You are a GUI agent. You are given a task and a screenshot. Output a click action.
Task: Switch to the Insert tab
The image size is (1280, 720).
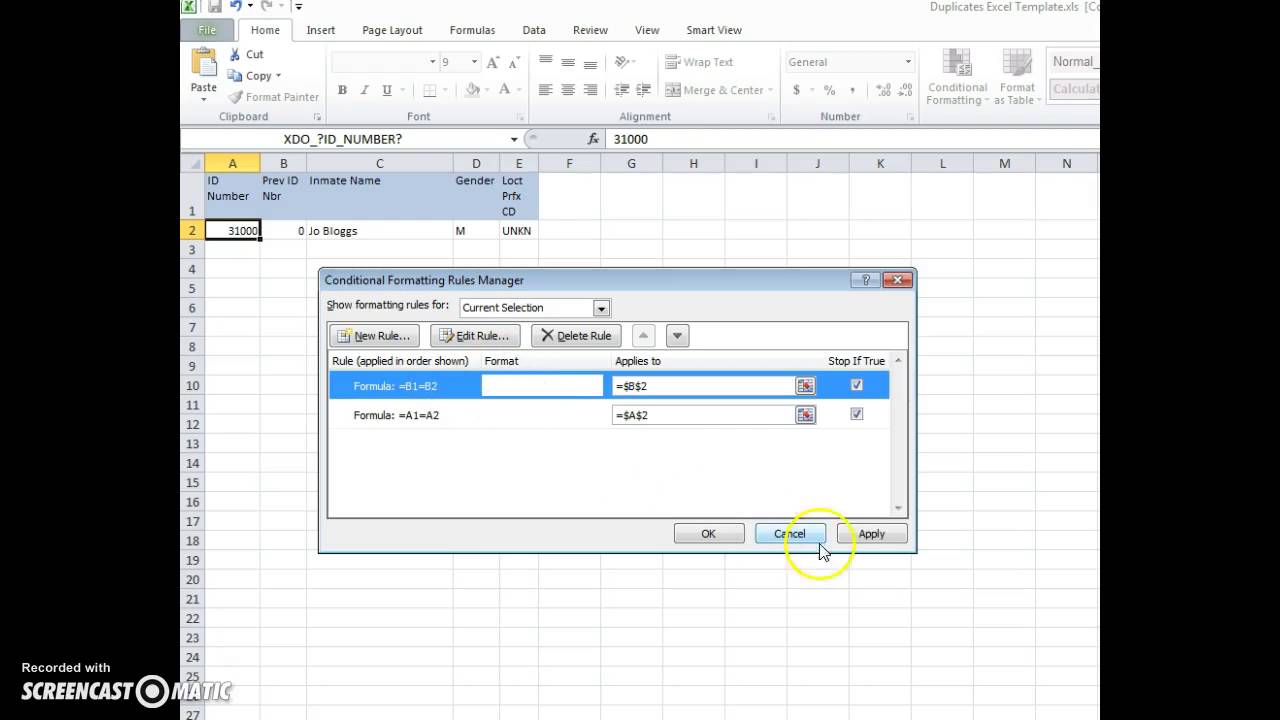coord(321,30)
